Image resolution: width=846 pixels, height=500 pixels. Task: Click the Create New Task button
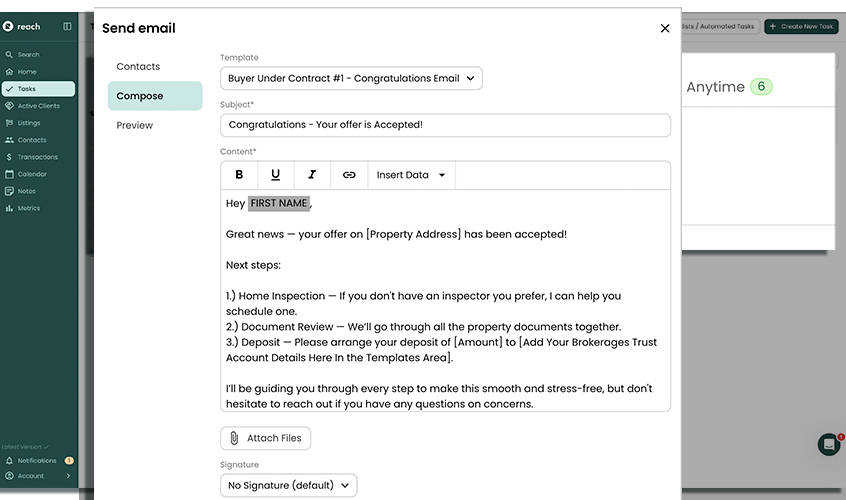(801, 27)
